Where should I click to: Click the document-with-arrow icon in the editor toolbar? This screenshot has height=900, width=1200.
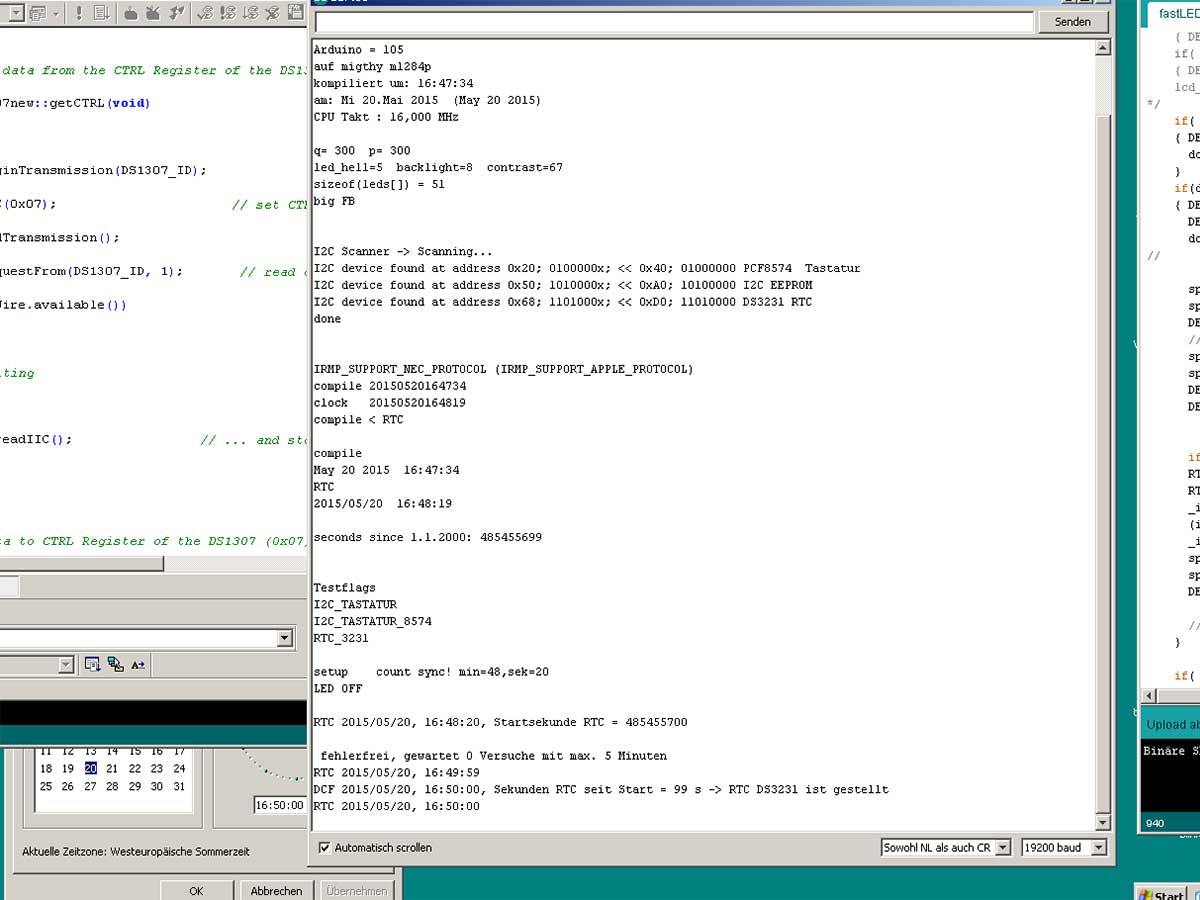[x=102, y=13]
